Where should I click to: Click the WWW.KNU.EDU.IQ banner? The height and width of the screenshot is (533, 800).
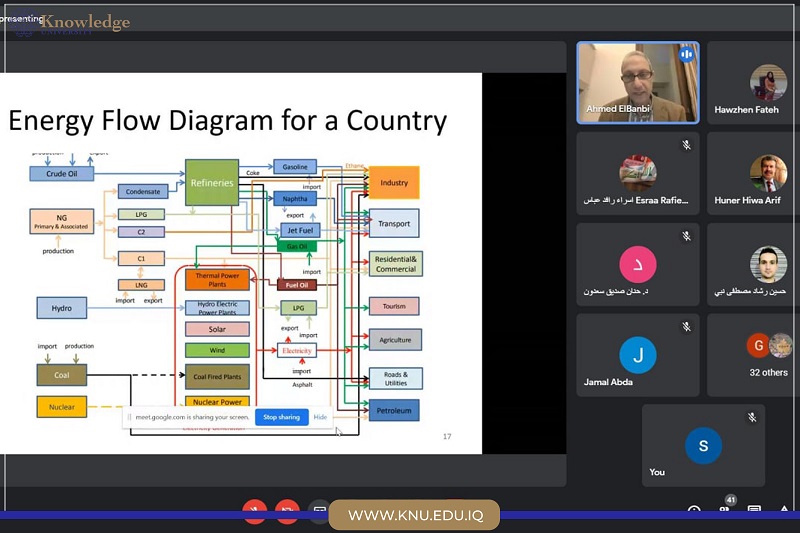(414, 515)
